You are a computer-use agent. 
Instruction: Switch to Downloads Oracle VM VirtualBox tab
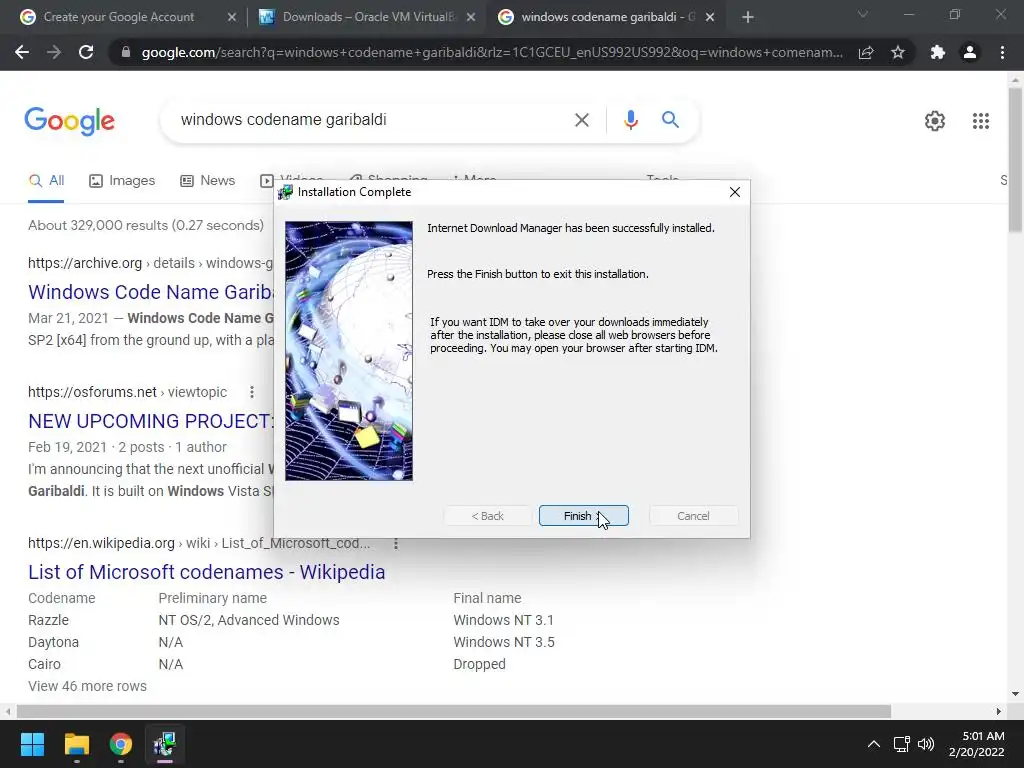[368, 17]
